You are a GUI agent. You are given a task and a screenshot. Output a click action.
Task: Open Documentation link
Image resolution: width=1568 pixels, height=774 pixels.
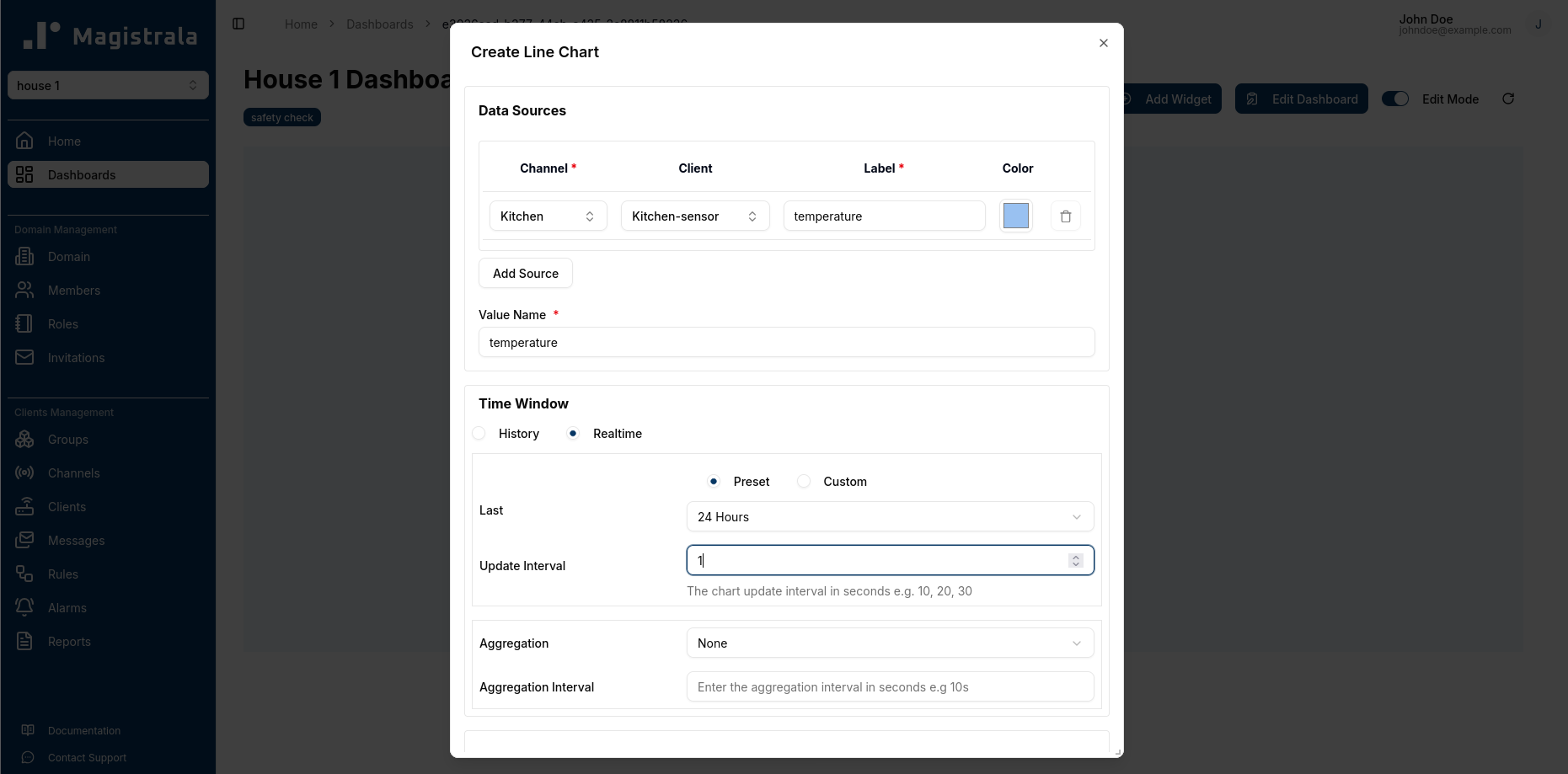[82, 730]
